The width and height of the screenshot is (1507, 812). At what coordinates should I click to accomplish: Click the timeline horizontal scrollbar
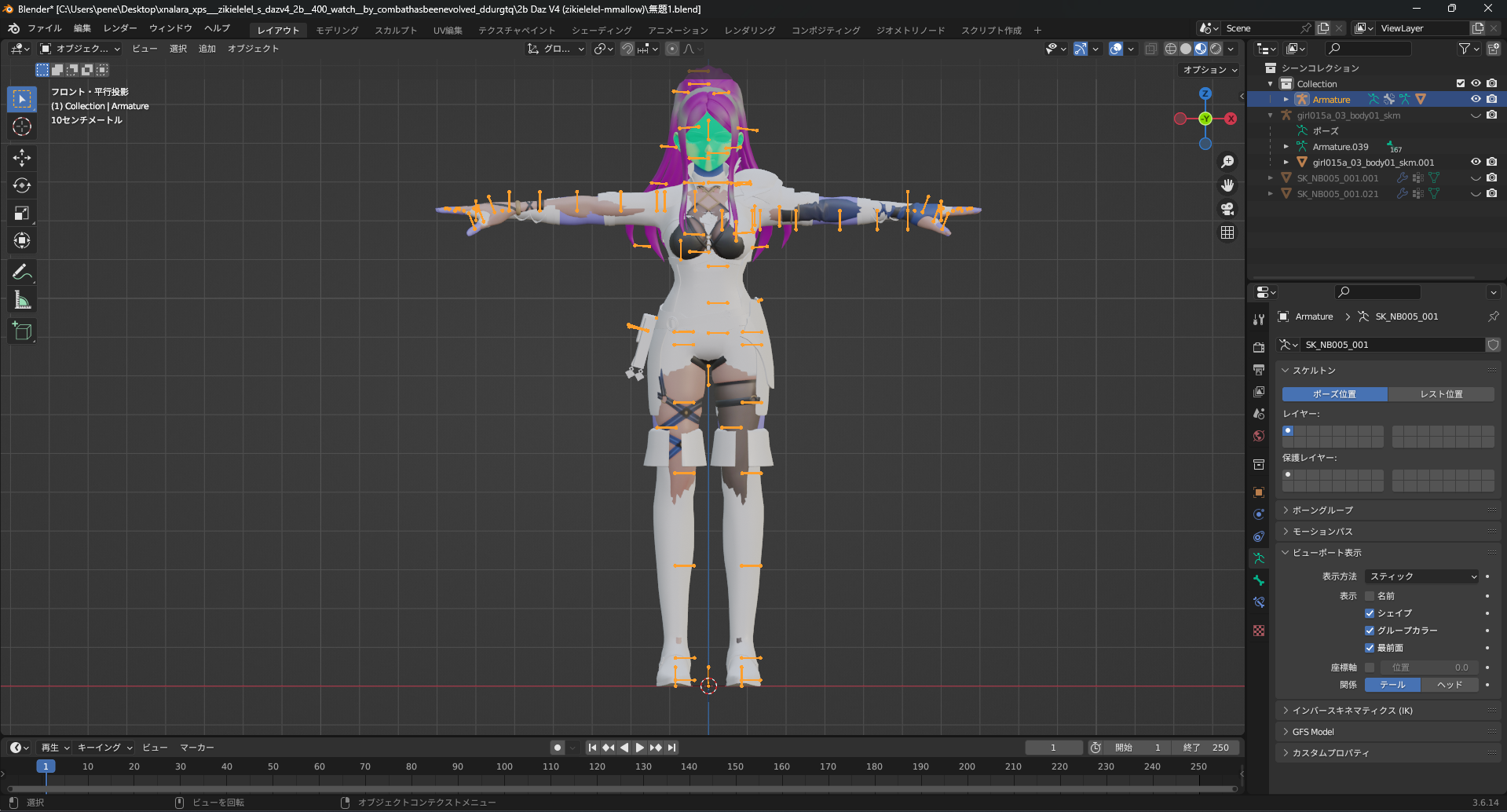pos(622,788)
